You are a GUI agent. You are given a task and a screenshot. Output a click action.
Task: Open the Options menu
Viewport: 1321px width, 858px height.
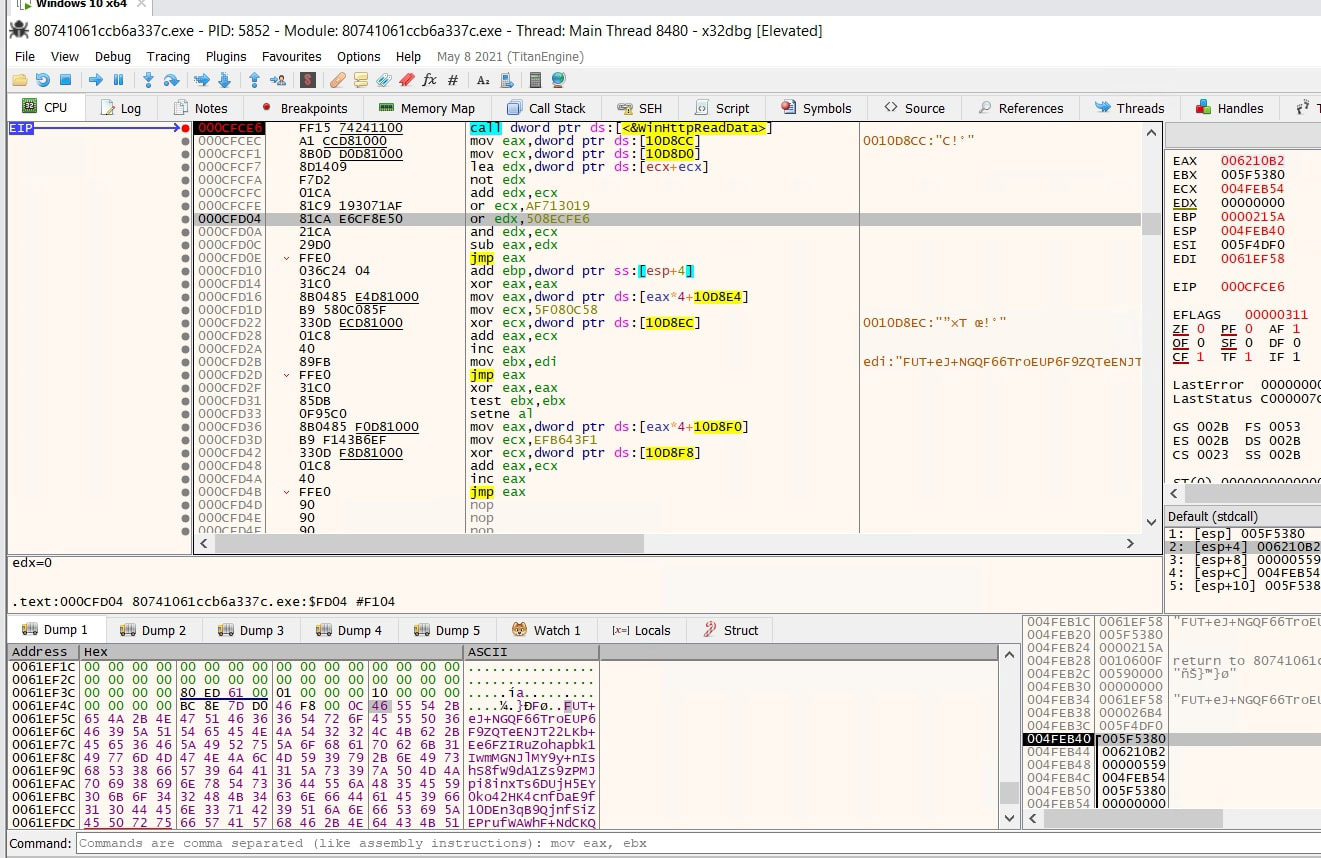point(358,56)
